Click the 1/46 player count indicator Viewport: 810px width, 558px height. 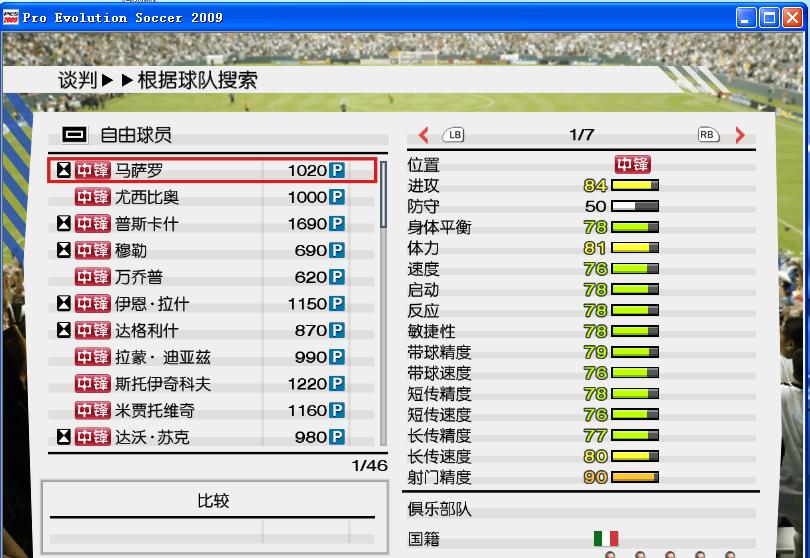[369, 466]
